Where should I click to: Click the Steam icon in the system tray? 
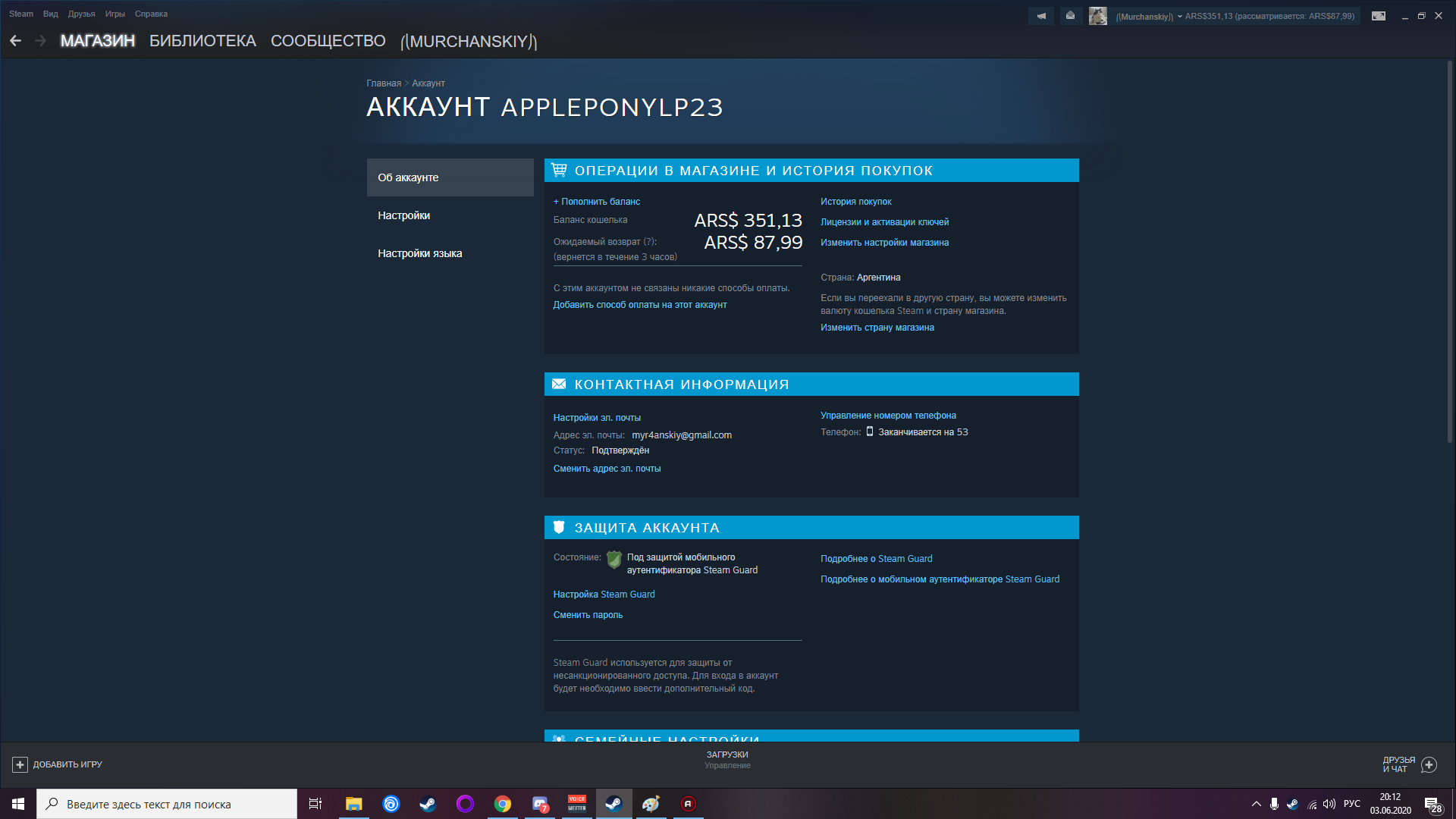(x=1292, y=804)
